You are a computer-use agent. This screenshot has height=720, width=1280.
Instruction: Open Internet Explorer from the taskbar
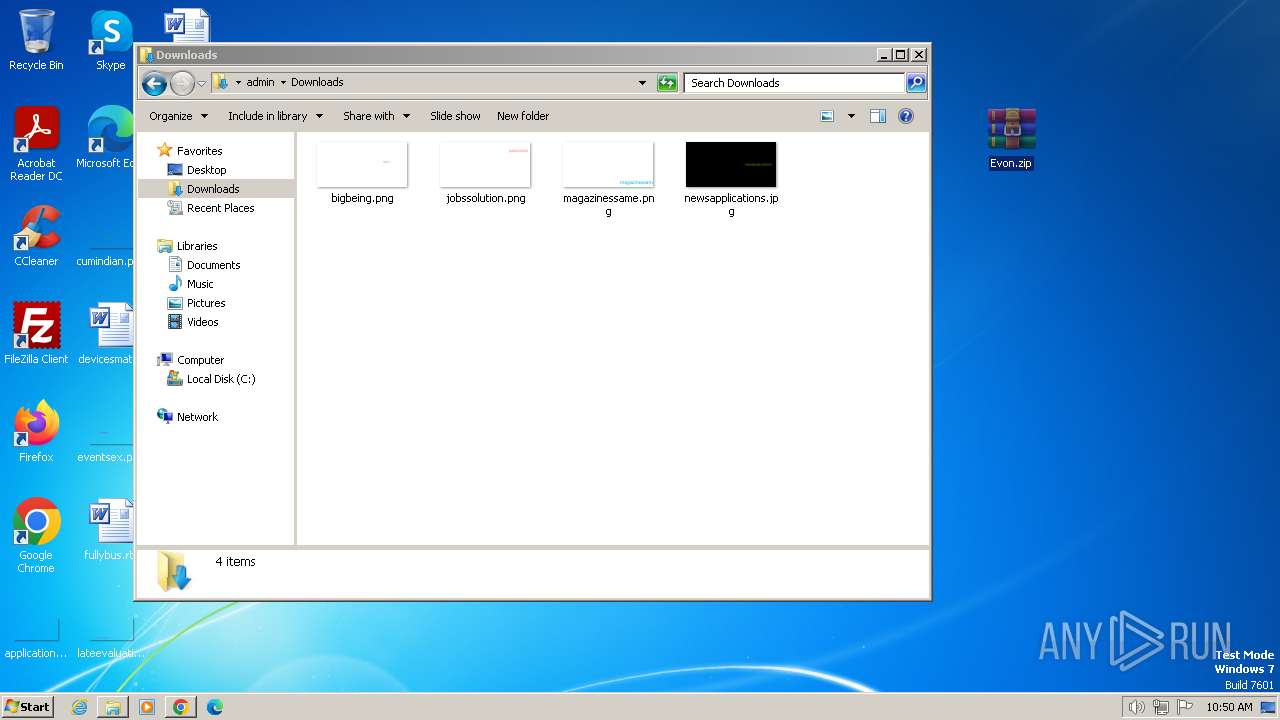pos(79,707)
